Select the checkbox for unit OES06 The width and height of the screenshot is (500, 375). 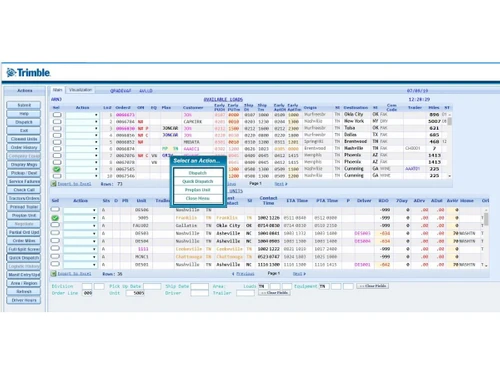coord(55,210)
